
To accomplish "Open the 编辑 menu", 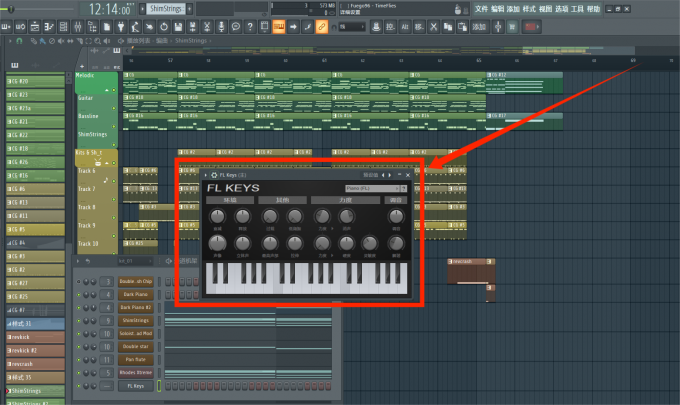I will pos(497,9).
